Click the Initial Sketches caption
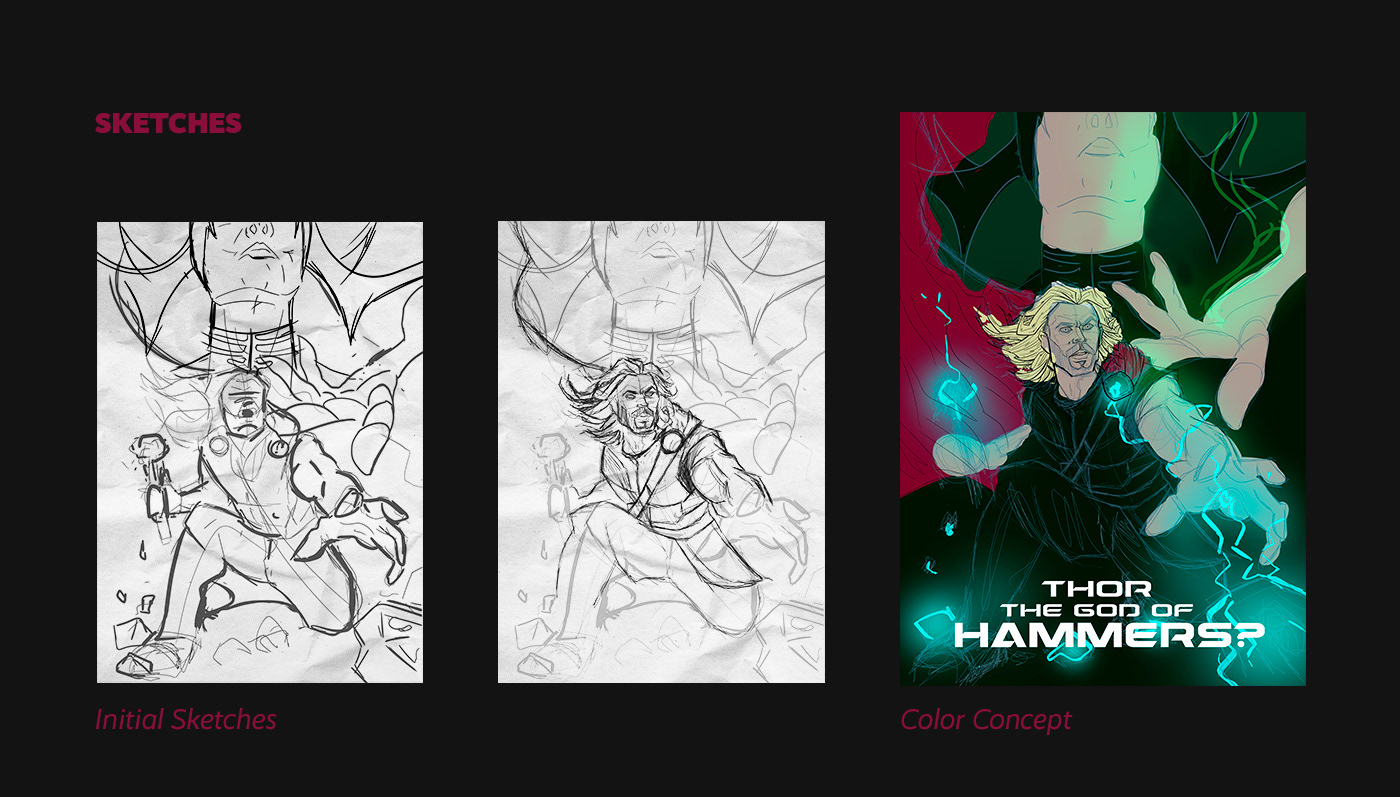 point(186,719)
